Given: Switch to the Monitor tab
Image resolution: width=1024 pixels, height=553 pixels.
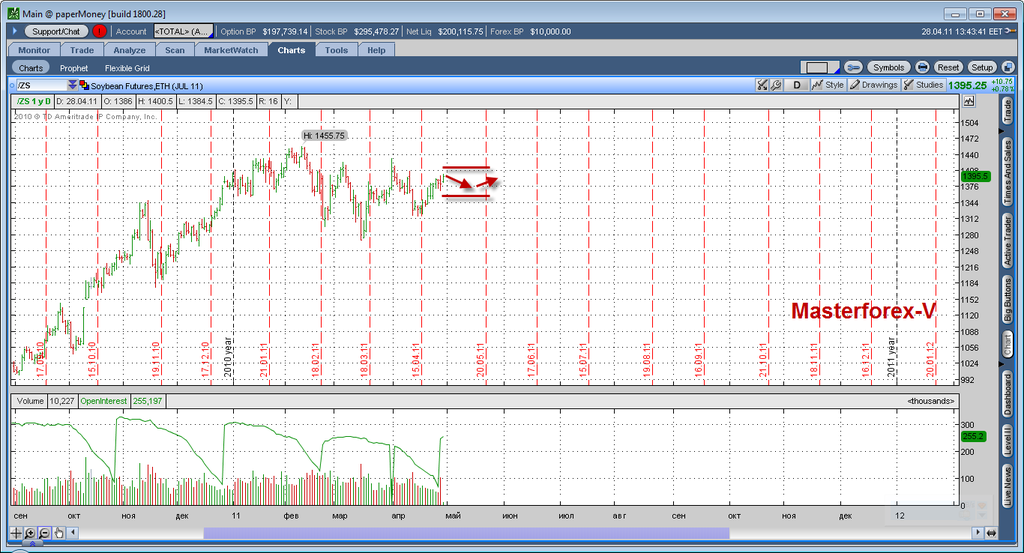Looking at the screenshot, I should pos(34,50).
